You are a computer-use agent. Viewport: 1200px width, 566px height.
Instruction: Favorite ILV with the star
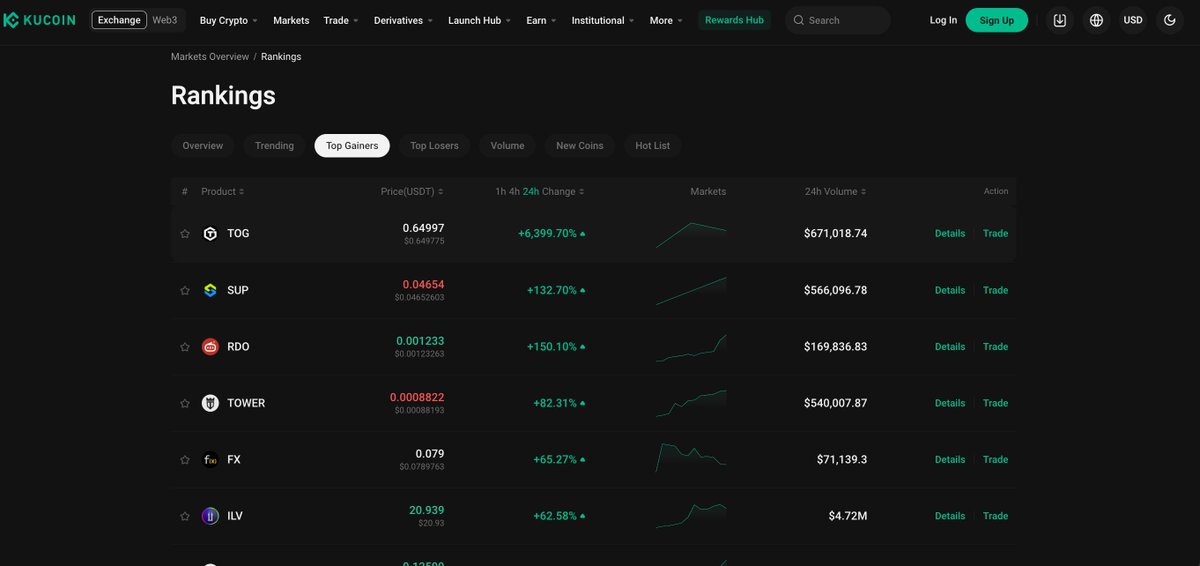185,516
